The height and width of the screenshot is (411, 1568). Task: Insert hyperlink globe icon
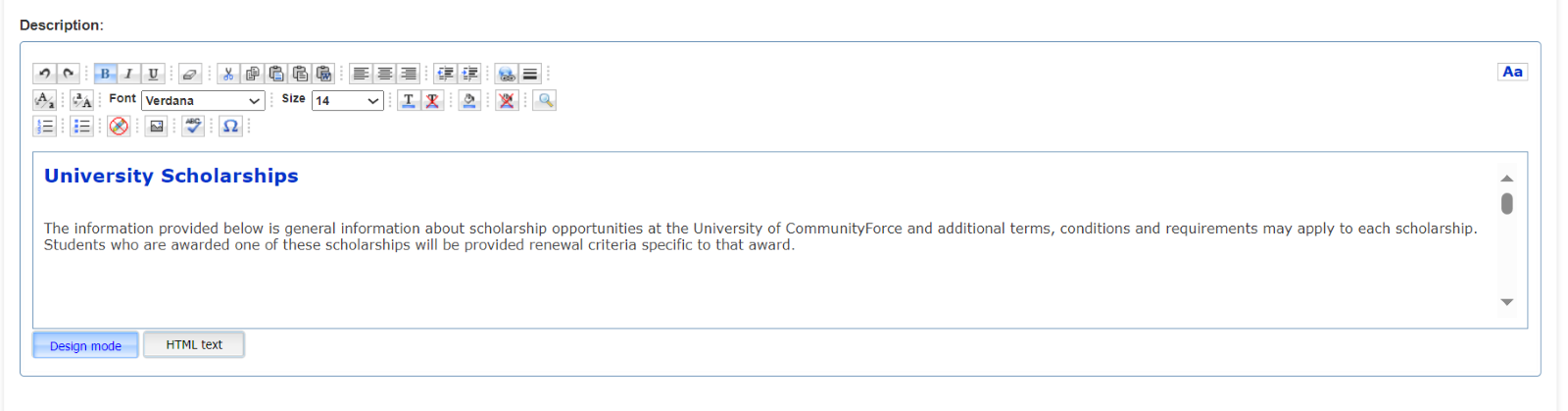pos(506,74)
